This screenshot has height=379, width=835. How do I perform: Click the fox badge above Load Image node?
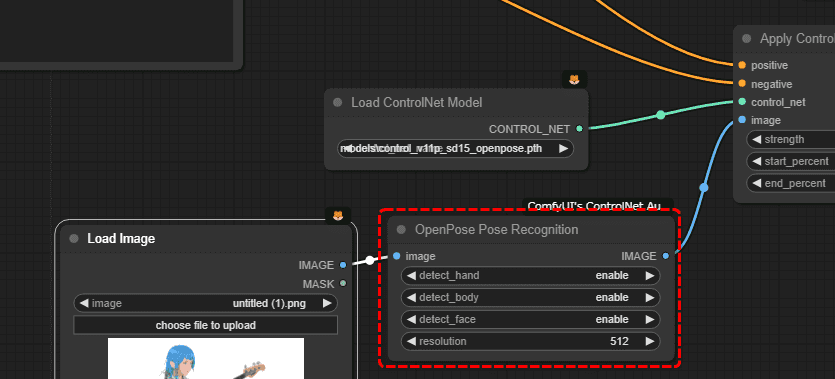click(x=338, y=216)
